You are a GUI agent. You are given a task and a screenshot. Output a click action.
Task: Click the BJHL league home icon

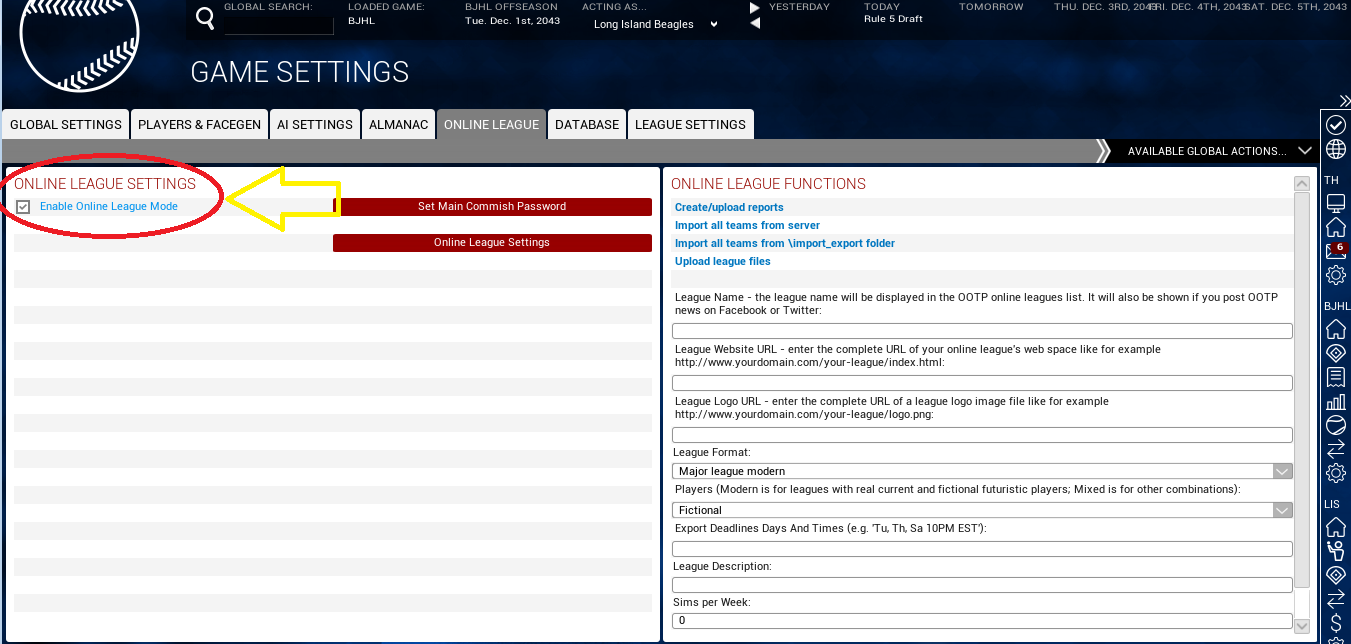pos(1335,329)
